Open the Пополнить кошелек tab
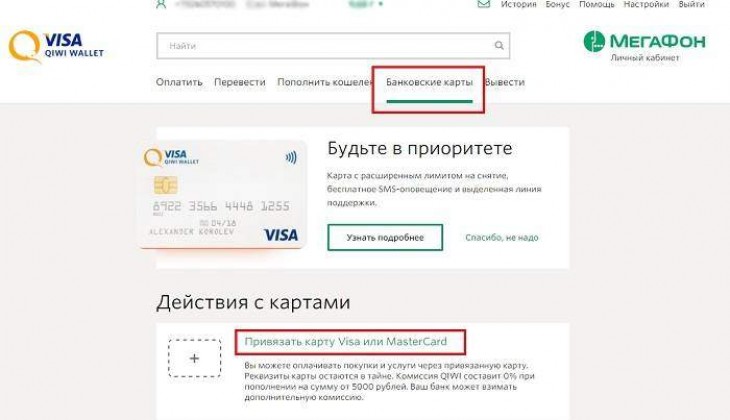This screenshot has height=420, width=730. pyautogui.click(x=324, y=82)
